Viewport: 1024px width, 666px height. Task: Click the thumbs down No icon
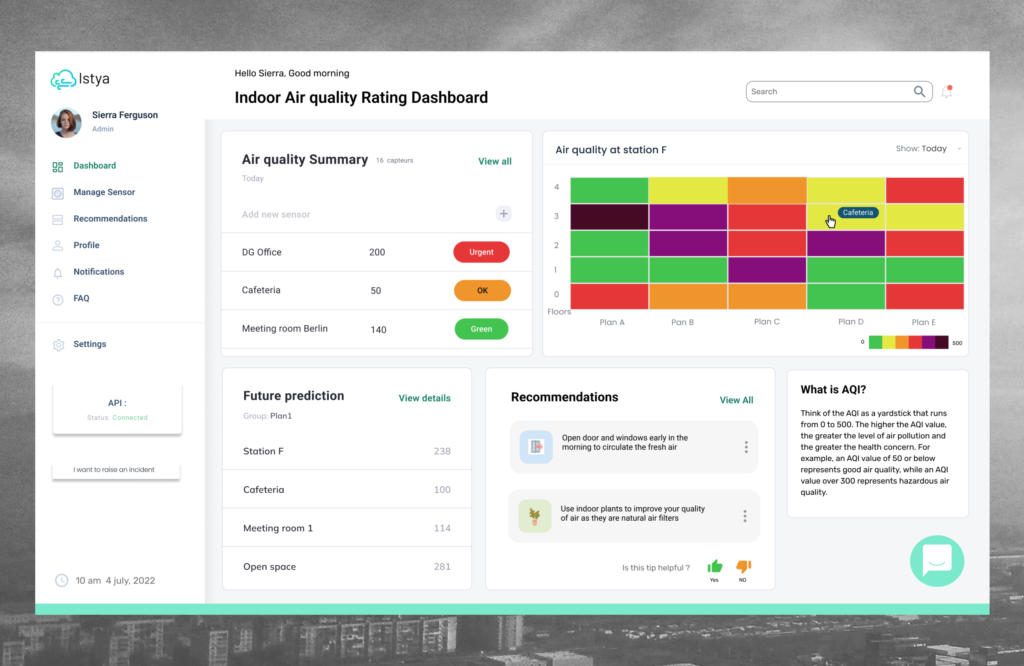(x=743, y=567)
